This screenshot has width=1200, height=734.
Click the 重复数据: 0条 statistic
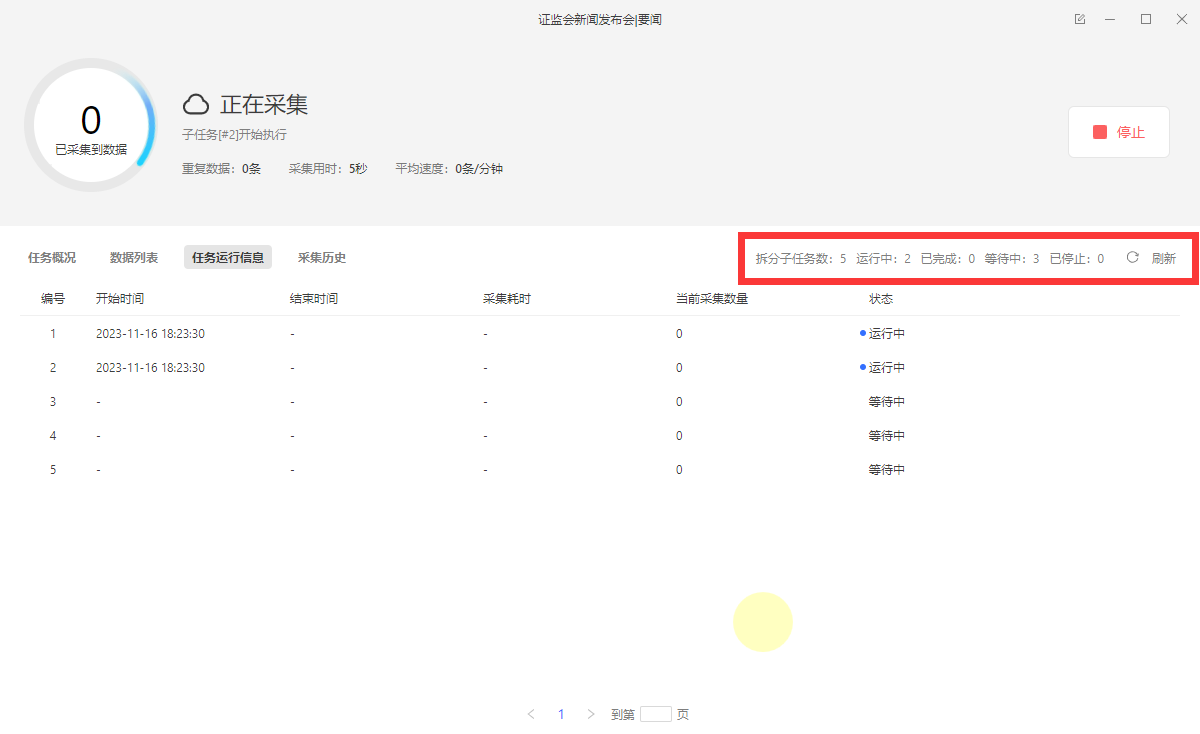221,169
